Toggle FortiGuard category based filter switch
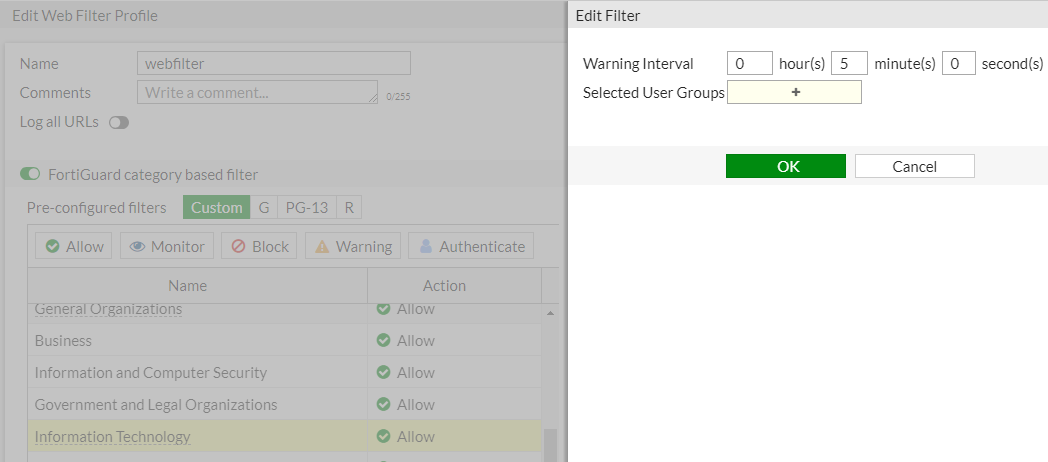 [x=30, y=175]
